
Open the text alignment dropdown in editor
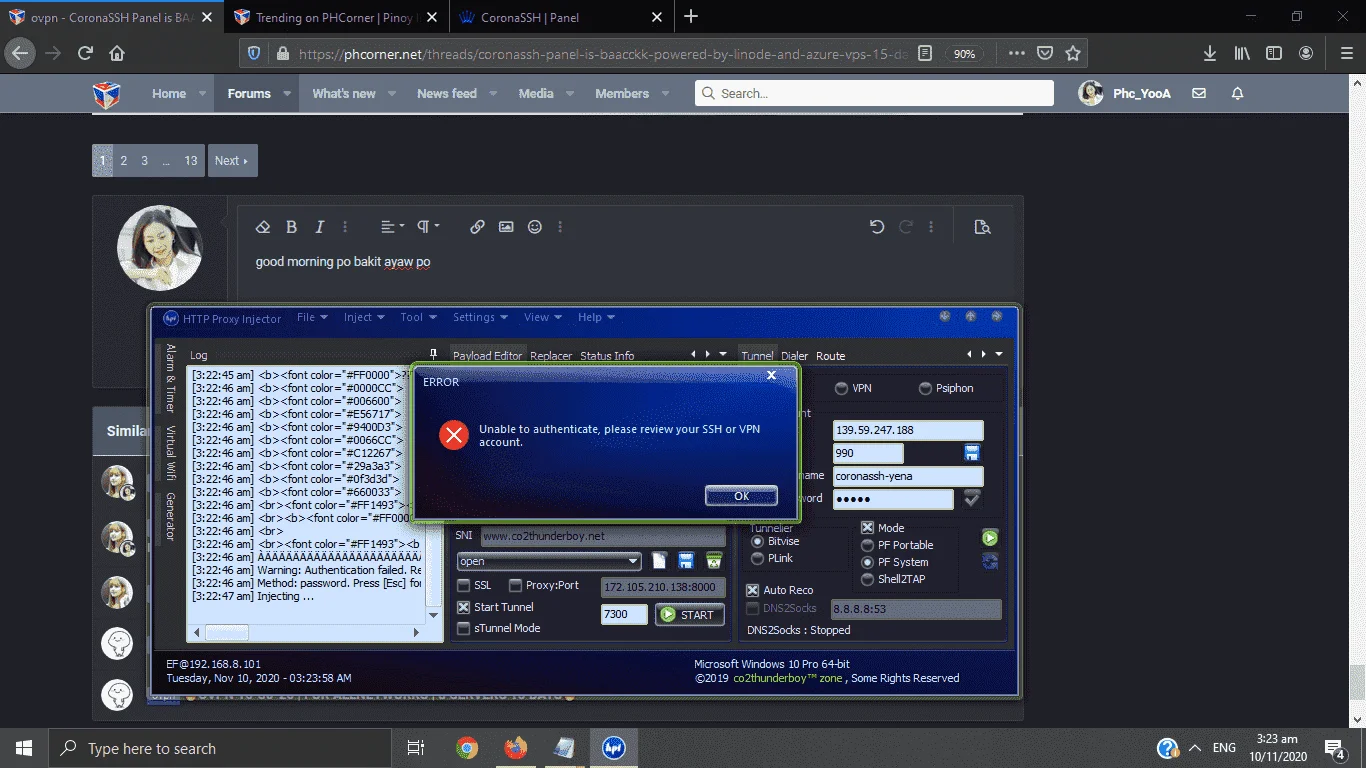[x=393, y=227]
